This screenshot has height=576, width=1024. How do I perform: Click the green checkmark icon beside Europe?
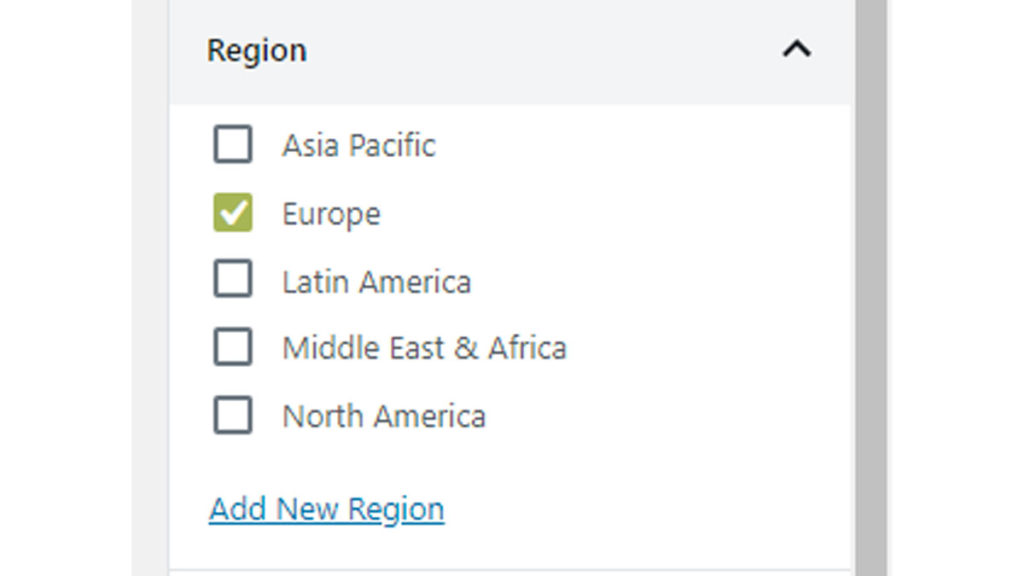click(233, 213)
